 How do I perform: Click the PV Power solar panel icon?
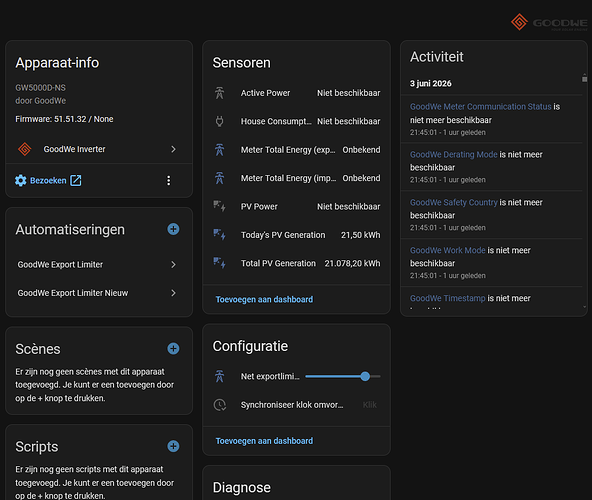pyautogui.click(x=219, y=207)
